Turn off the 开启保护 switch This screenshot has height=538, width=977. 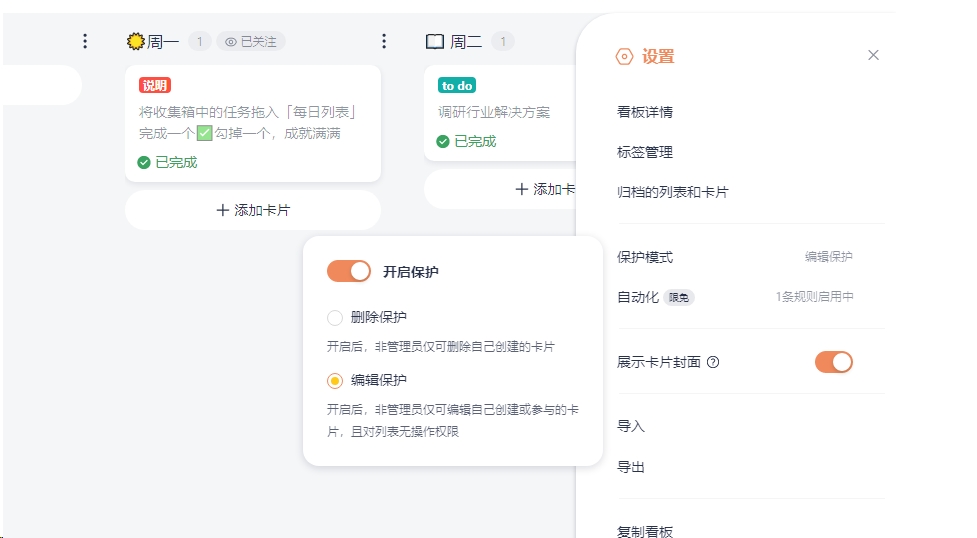(x=349, y=271)
